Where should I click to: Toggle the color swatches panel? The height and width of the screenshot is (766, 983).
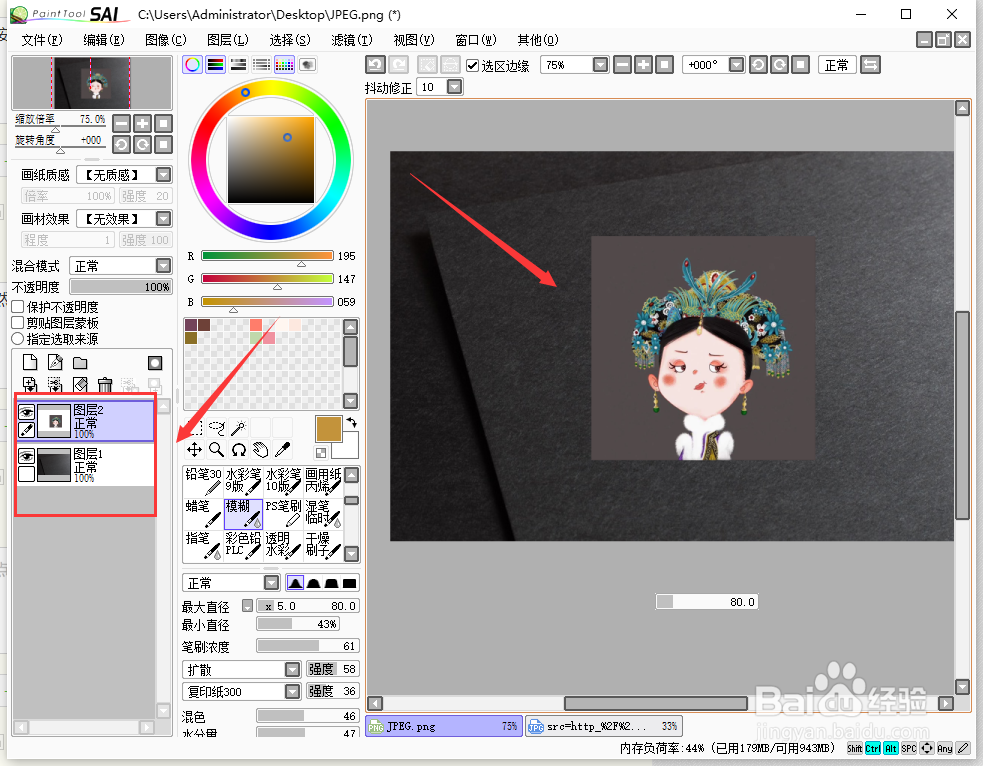pyautogui.click(x=284, y=65)
